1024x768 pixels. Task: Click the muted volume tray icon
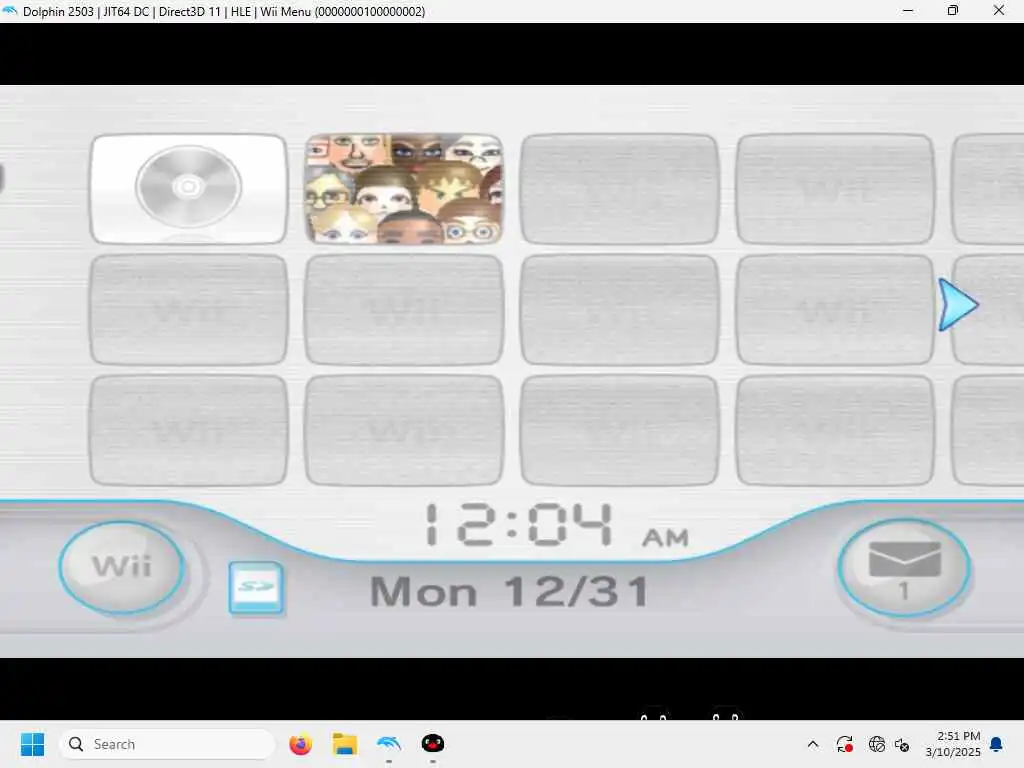pyautogui.click(x=902, y=744)
